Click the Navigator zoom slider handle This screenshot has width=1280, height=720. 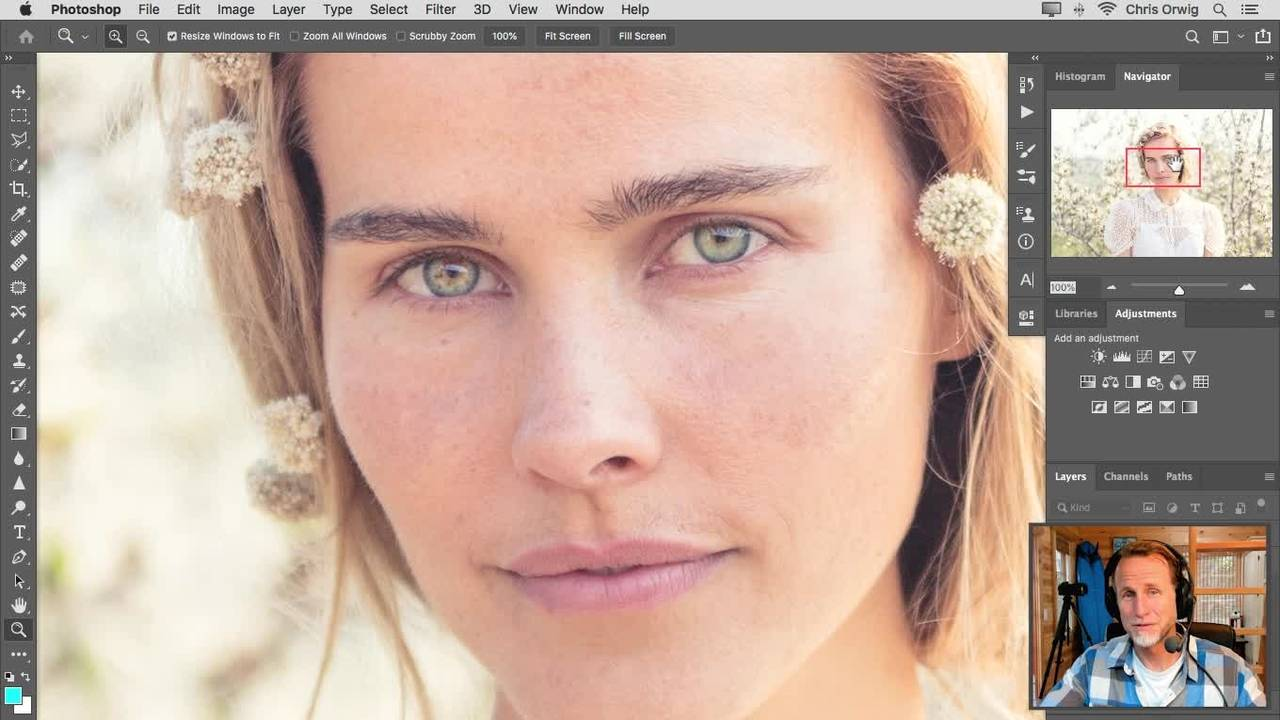click(1179, 290)
